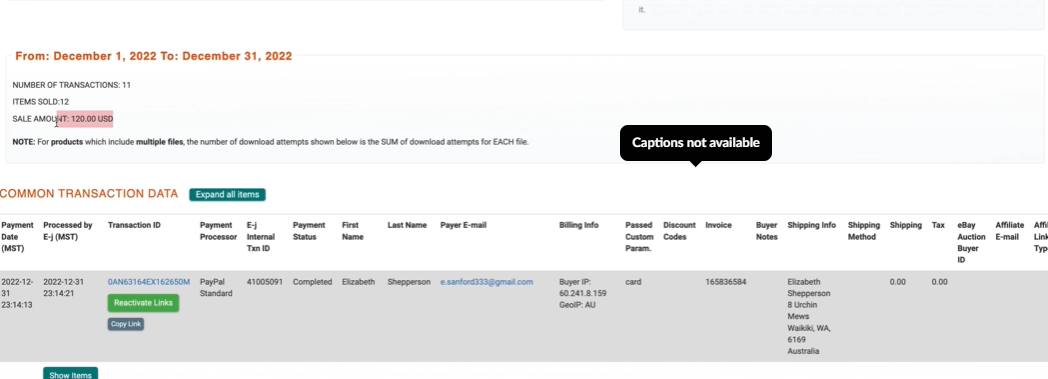
Task: Click the Transaction ID column header
Action: (x=134, y=225)
